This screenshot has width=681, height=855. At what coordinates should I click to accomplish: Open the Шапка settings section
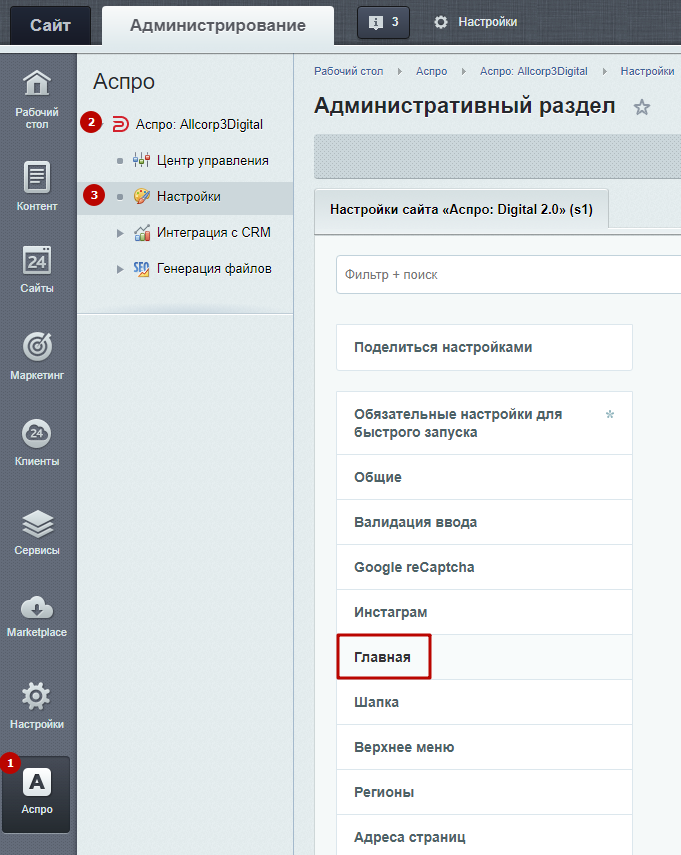click(484, 702)
